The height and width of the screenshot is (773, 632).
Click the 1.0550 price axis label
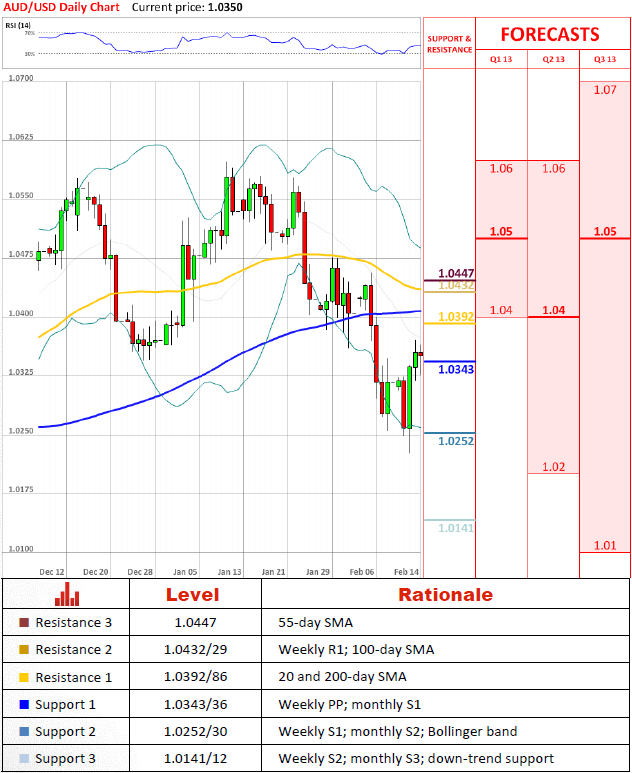21,195
